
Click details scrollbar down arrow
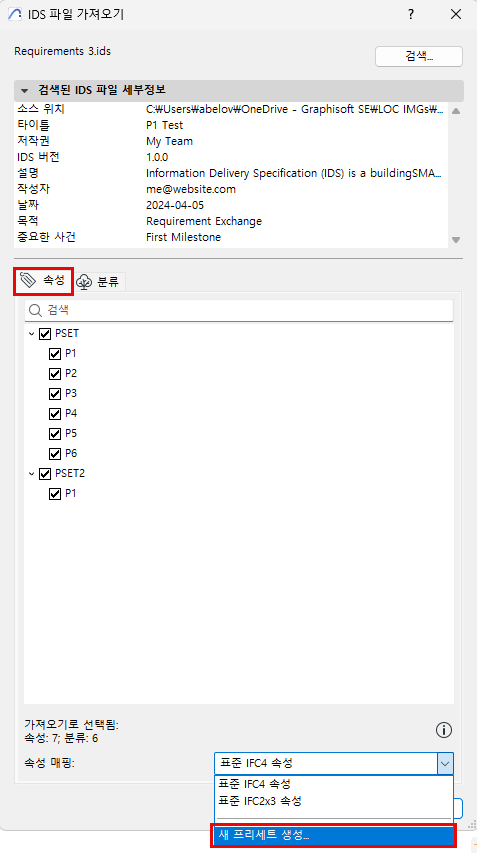coord(456,239)
